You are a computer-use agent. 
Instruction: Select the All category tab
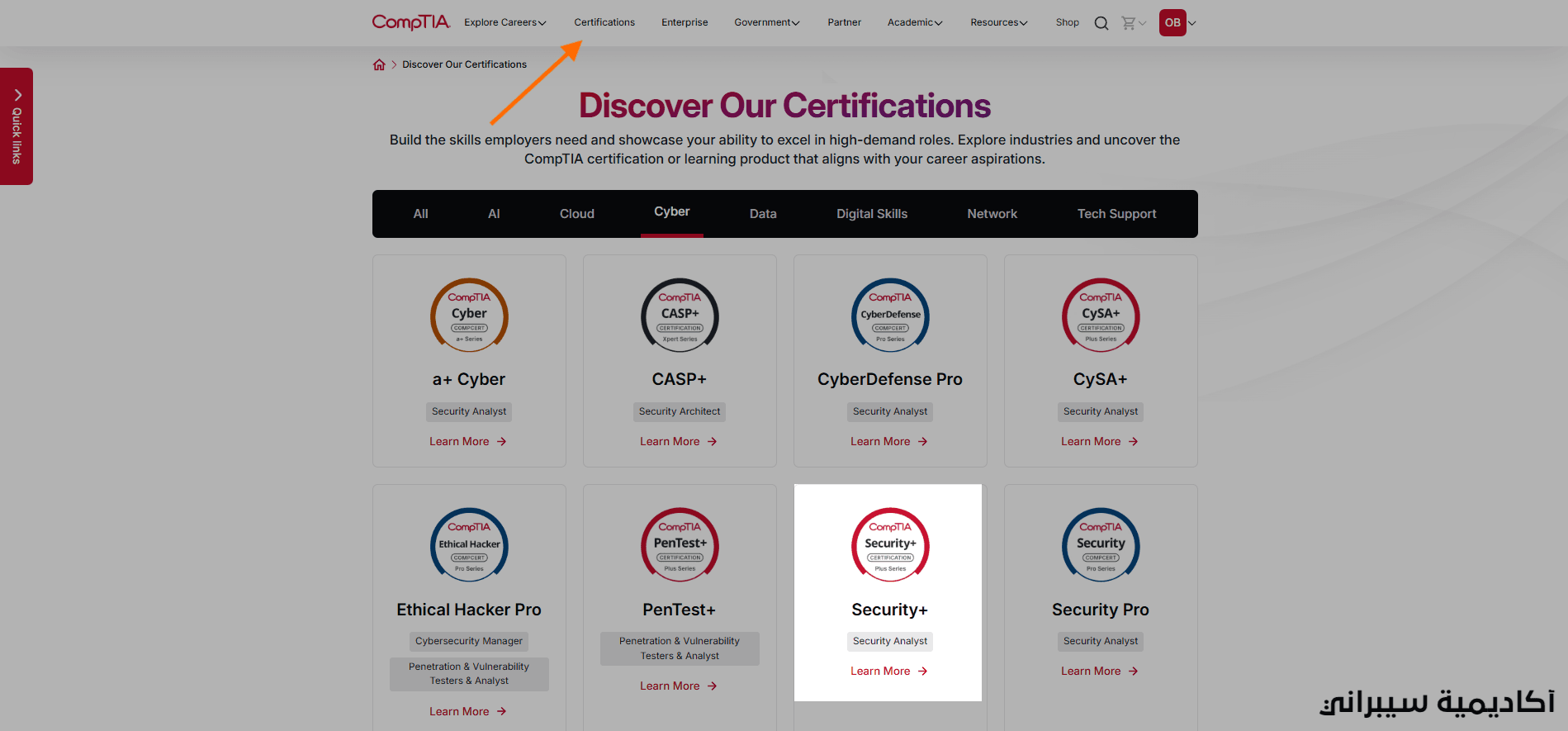coord(421,214)
